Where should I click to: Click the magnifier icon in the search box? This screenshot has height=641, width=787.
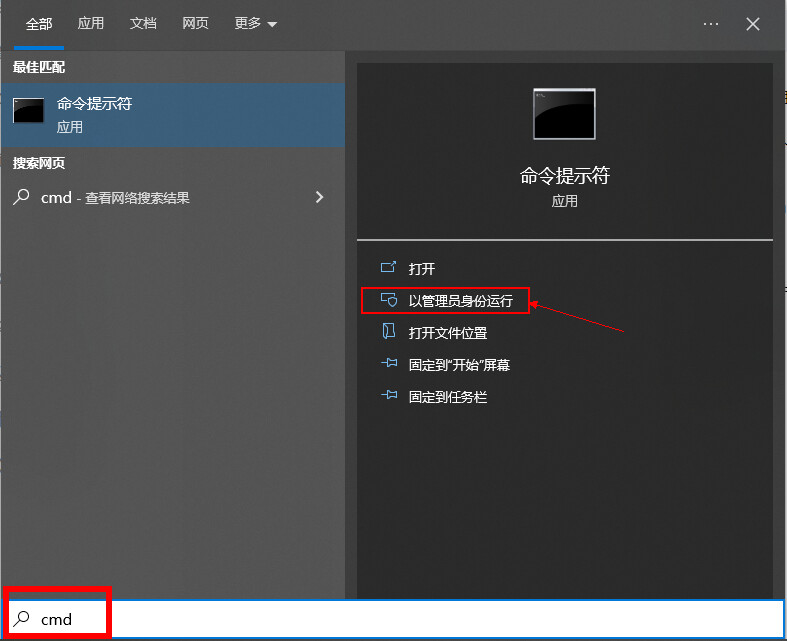[22, 618]
